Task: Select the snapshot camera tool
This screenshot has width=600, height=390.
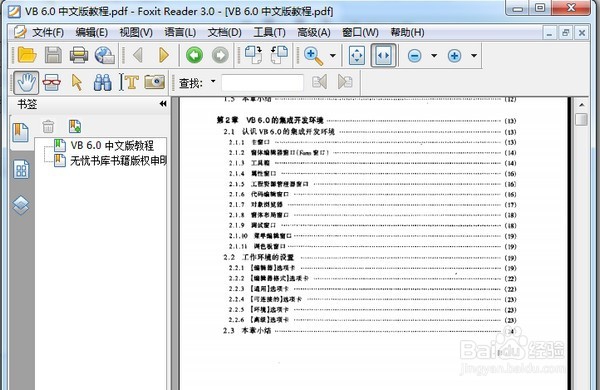Action: point(155,82)
